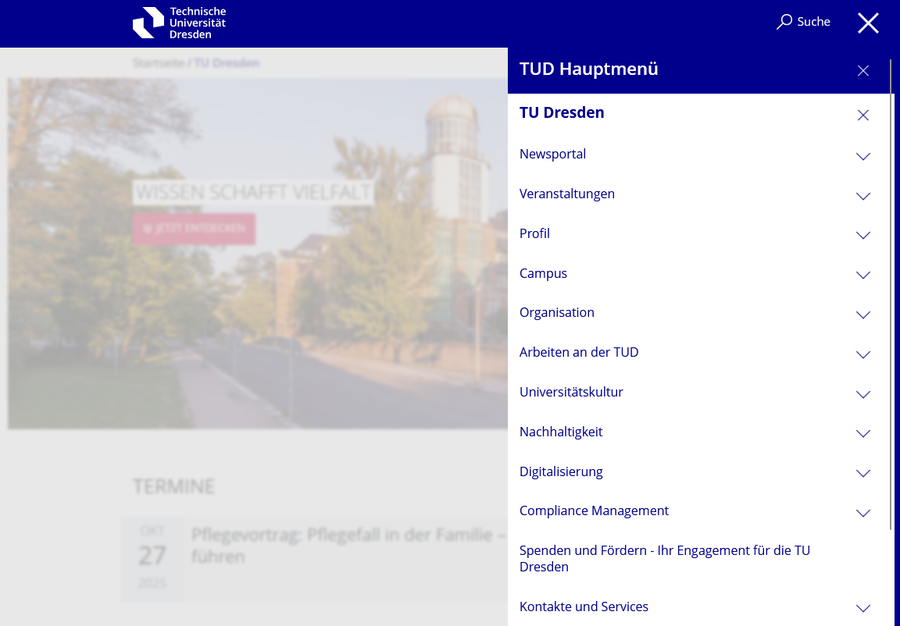Screen dimensions: 900x626
Task: Click the Technische Universität Dresden logo
Action: click(x=180, y=23)
